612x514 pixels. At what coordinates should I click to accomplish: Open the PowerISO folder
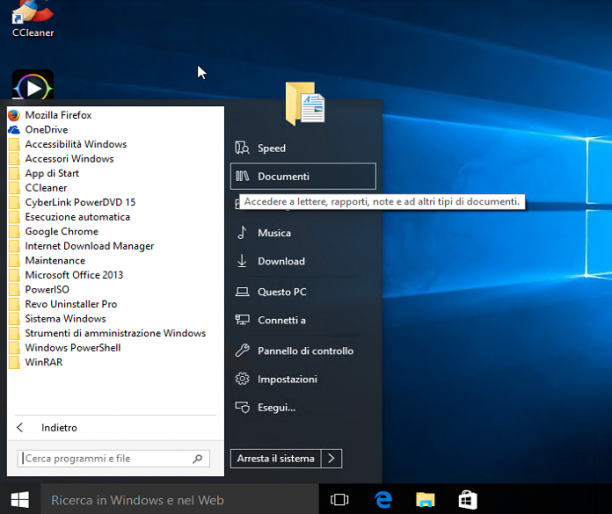pos(39,289)
